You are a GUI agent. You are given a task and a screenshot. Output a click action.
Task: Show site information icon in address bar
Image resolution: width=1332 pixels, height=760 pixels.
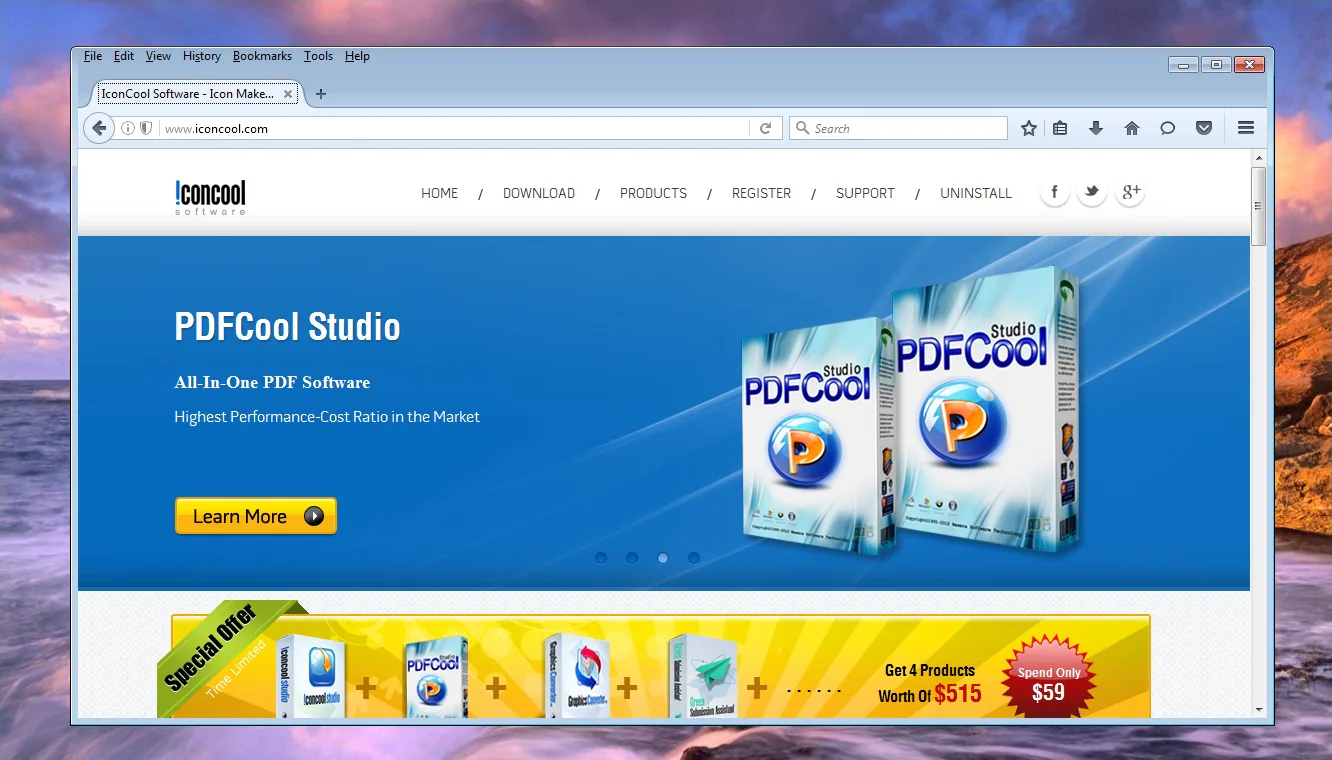point(128,128)
